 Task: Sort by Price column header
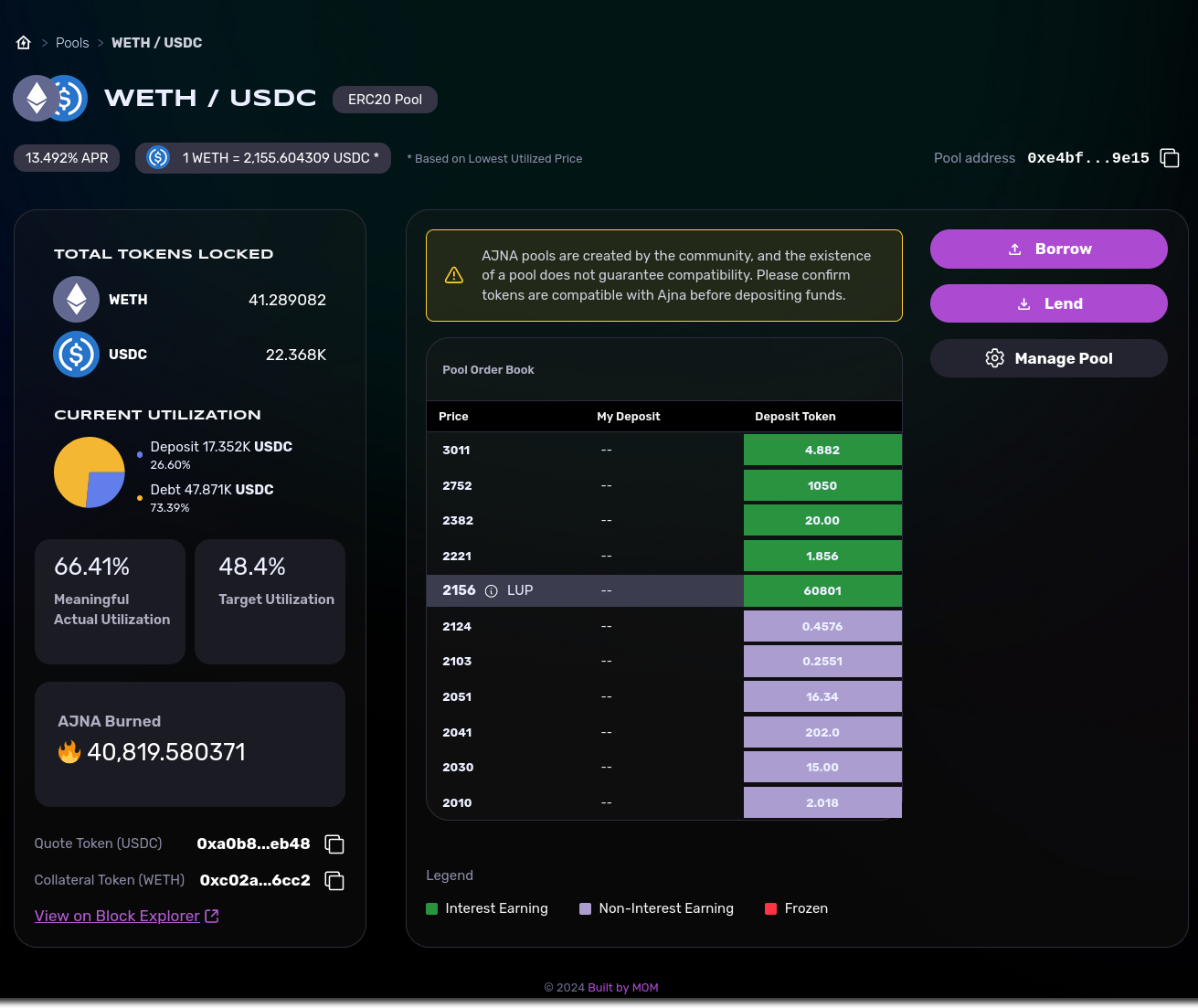(453, 417)
